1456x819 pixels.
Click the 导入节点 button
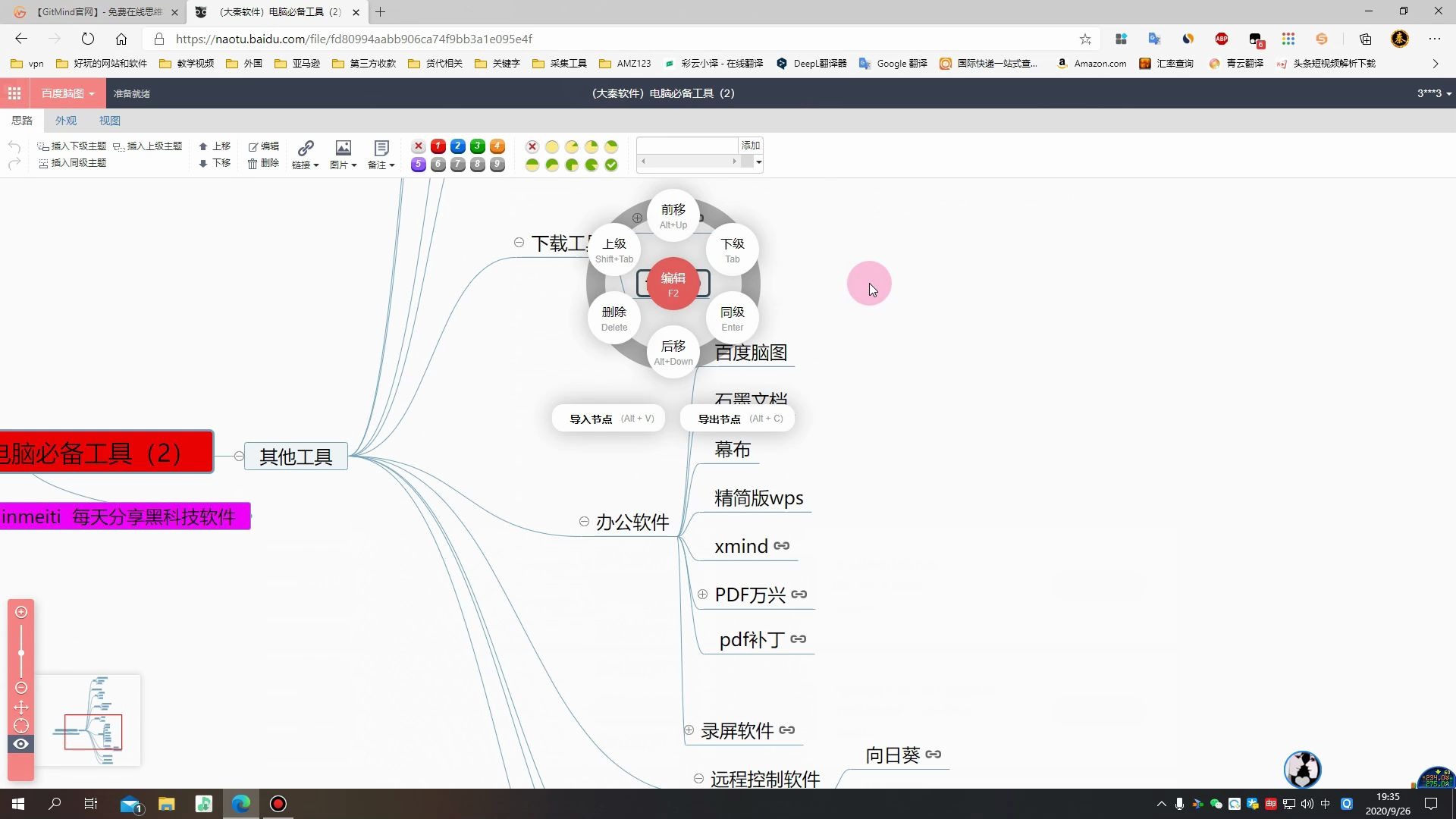tap(609, 419)
